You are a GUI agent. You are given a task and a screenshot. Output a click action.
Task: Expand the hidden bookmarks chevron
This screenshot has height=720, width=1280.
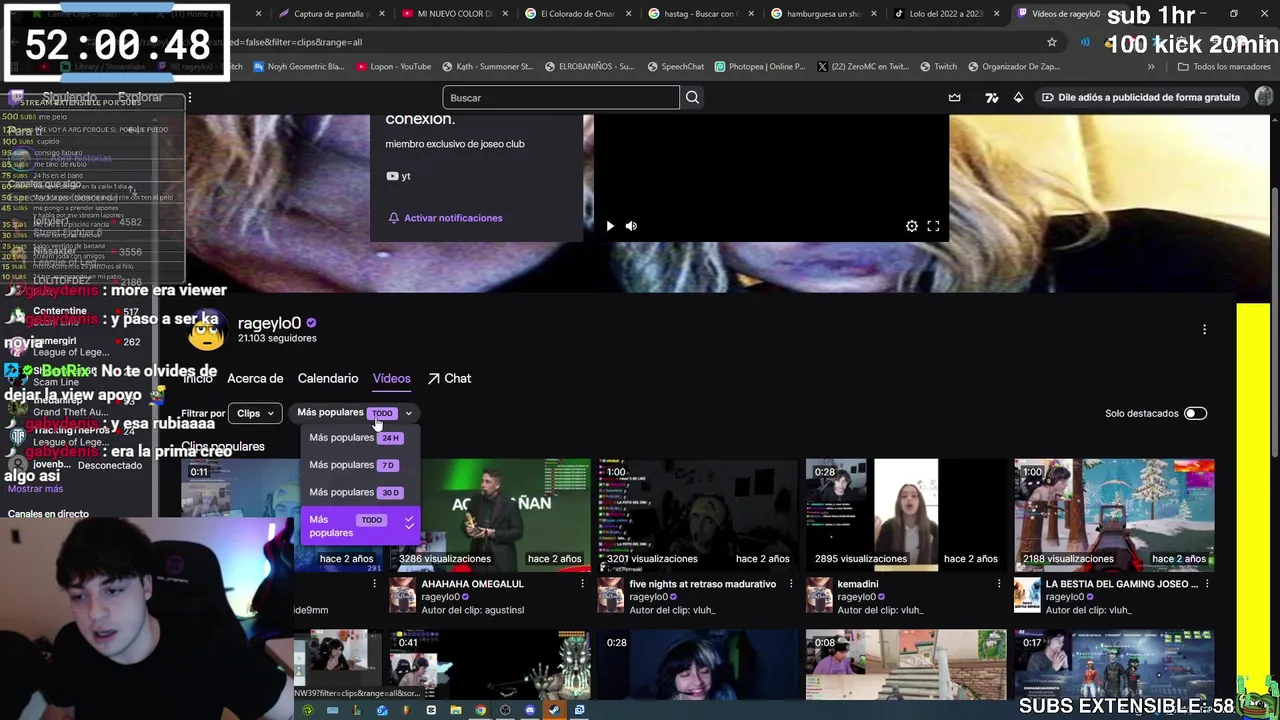[1151, 67]
